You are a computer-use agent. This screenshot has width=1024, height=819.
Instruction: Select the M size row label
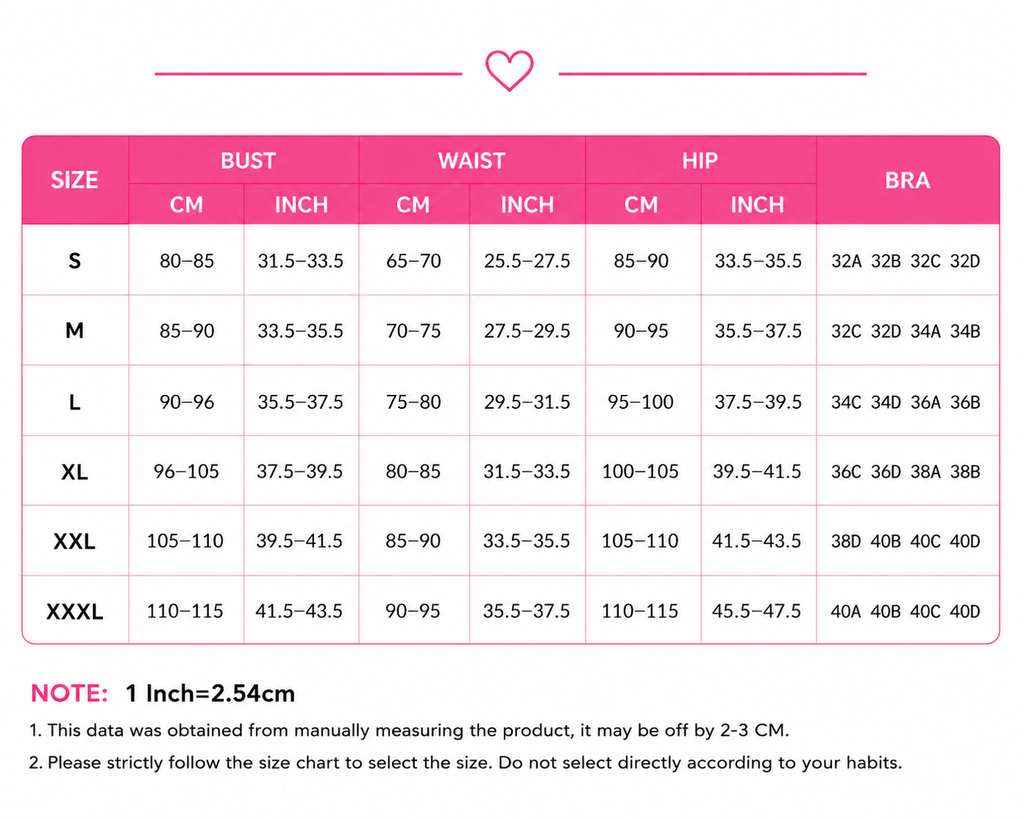coord(75,330)
